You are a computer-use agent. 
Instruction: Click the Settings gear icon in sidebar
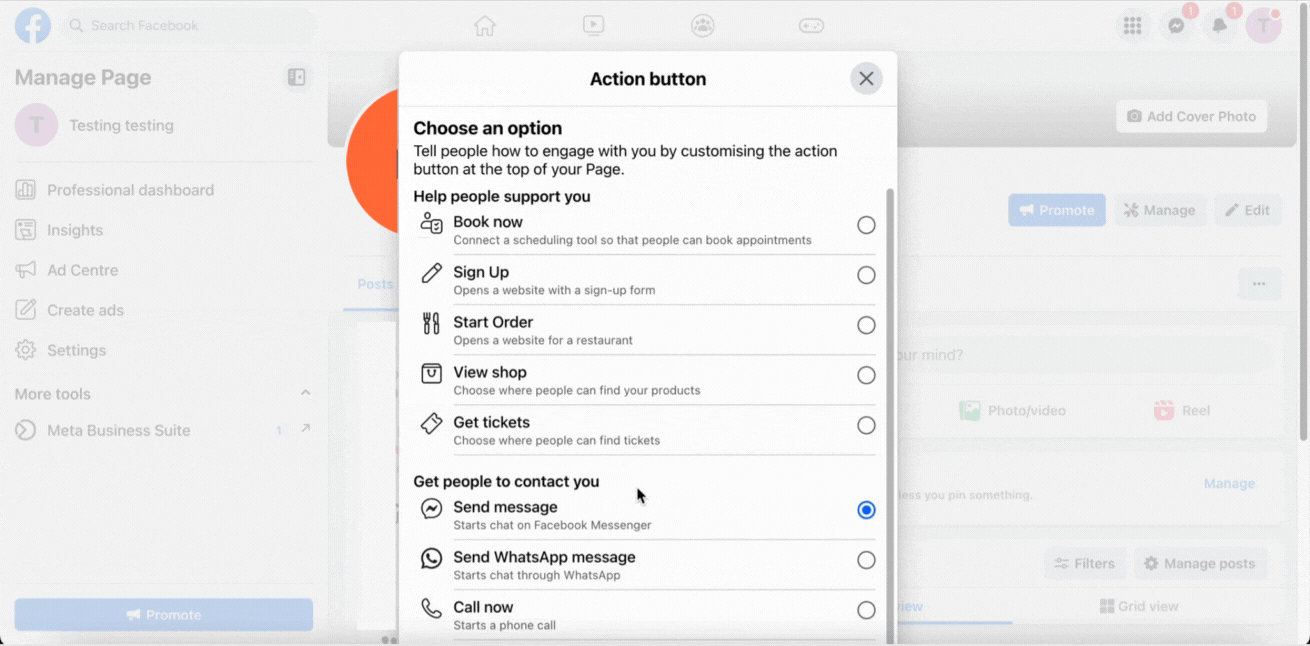[x=26, y=350]
